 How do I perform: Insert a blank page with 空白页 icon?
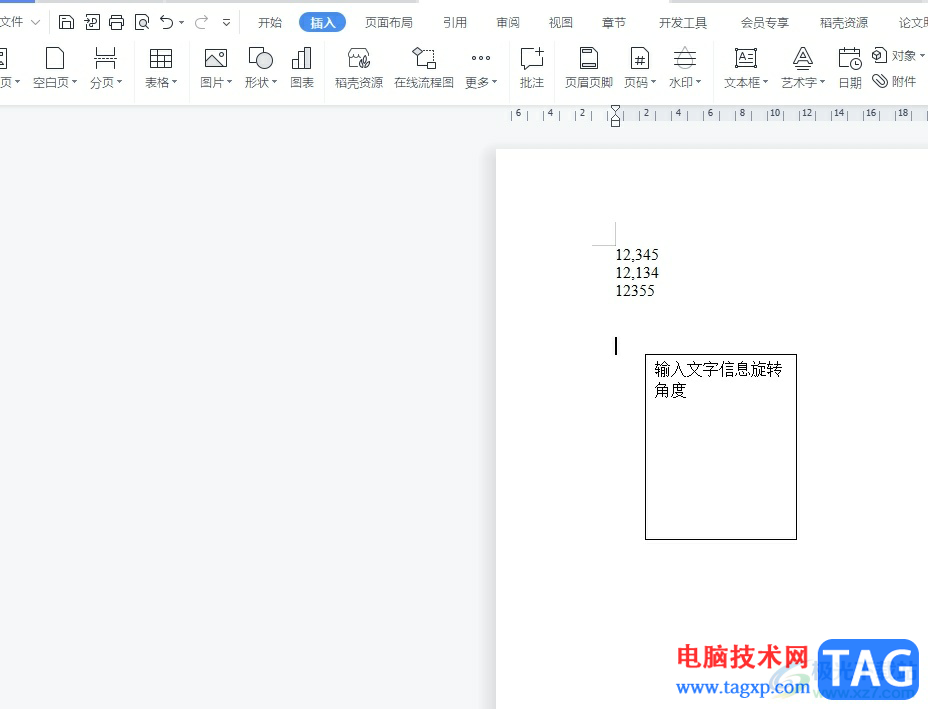point(54,59)
